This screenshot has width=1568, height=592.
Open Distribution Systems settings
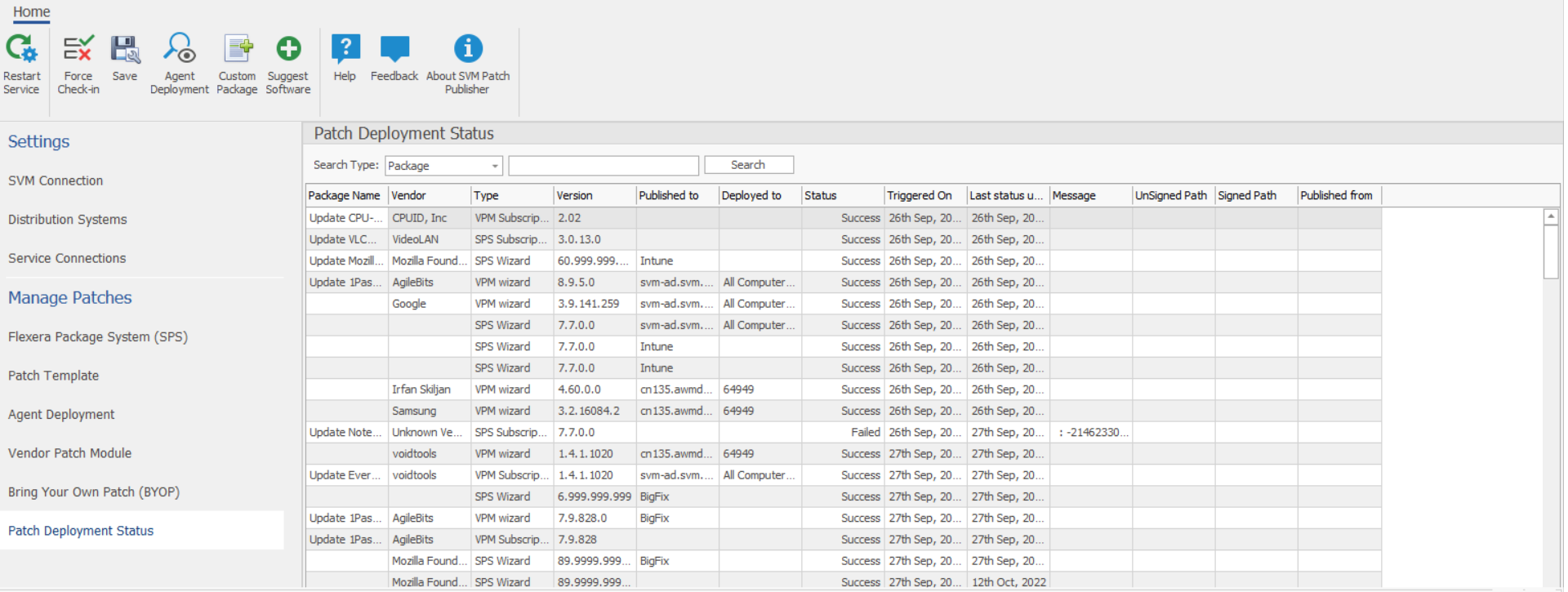coord(68,220)
